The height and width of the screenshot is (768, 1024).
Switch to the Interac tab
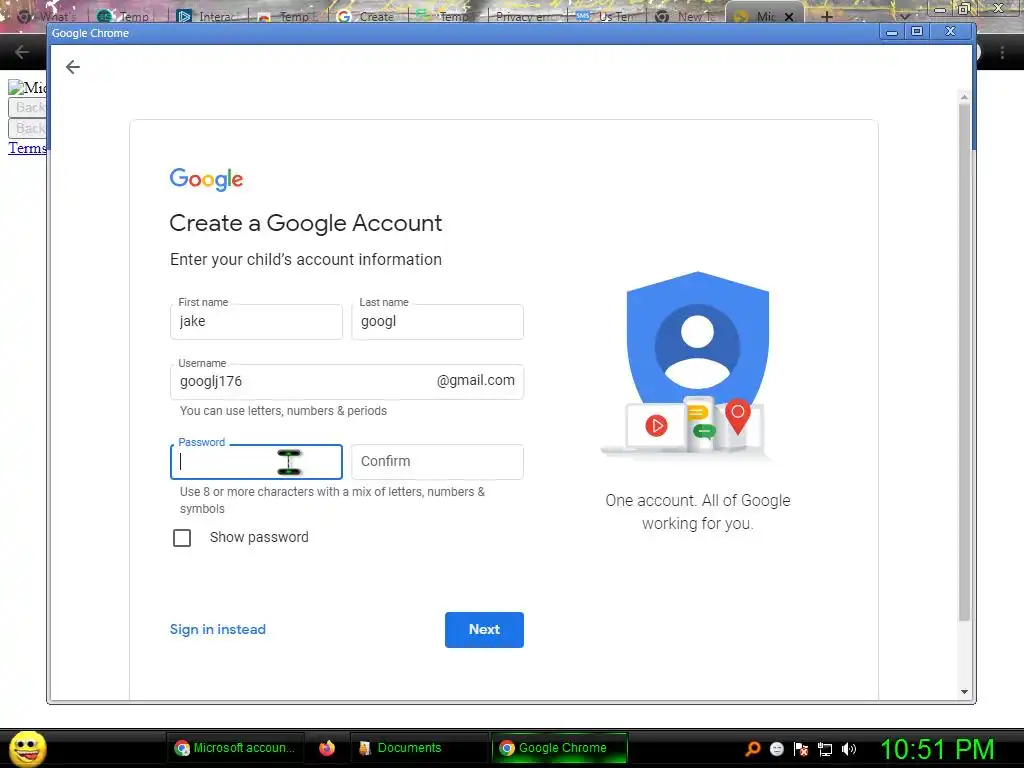(x=209, y=16)
